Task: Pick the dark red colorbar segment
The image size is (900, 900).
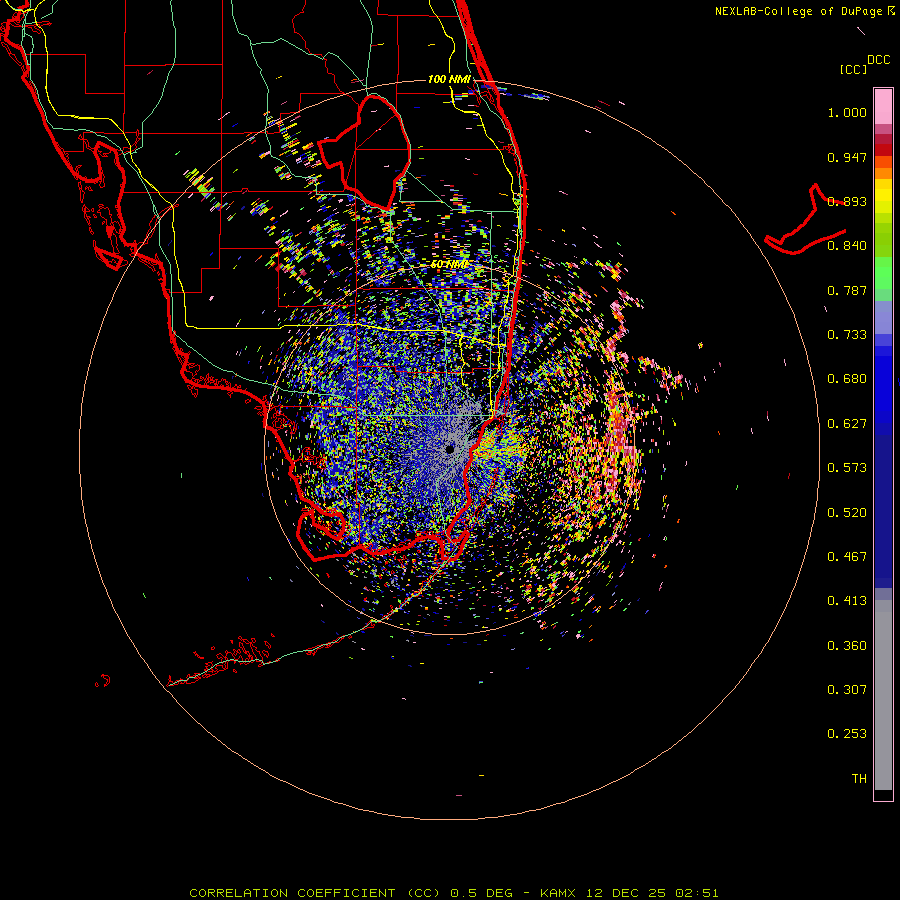Action: [883, 150]
